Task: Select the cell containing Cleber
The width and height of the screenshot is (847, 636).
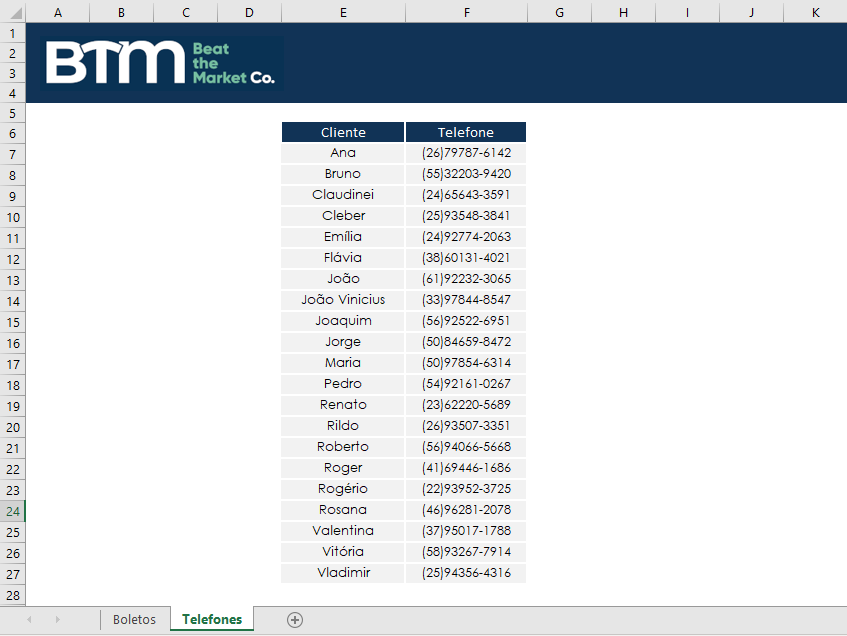Action: tap(343, 216)
